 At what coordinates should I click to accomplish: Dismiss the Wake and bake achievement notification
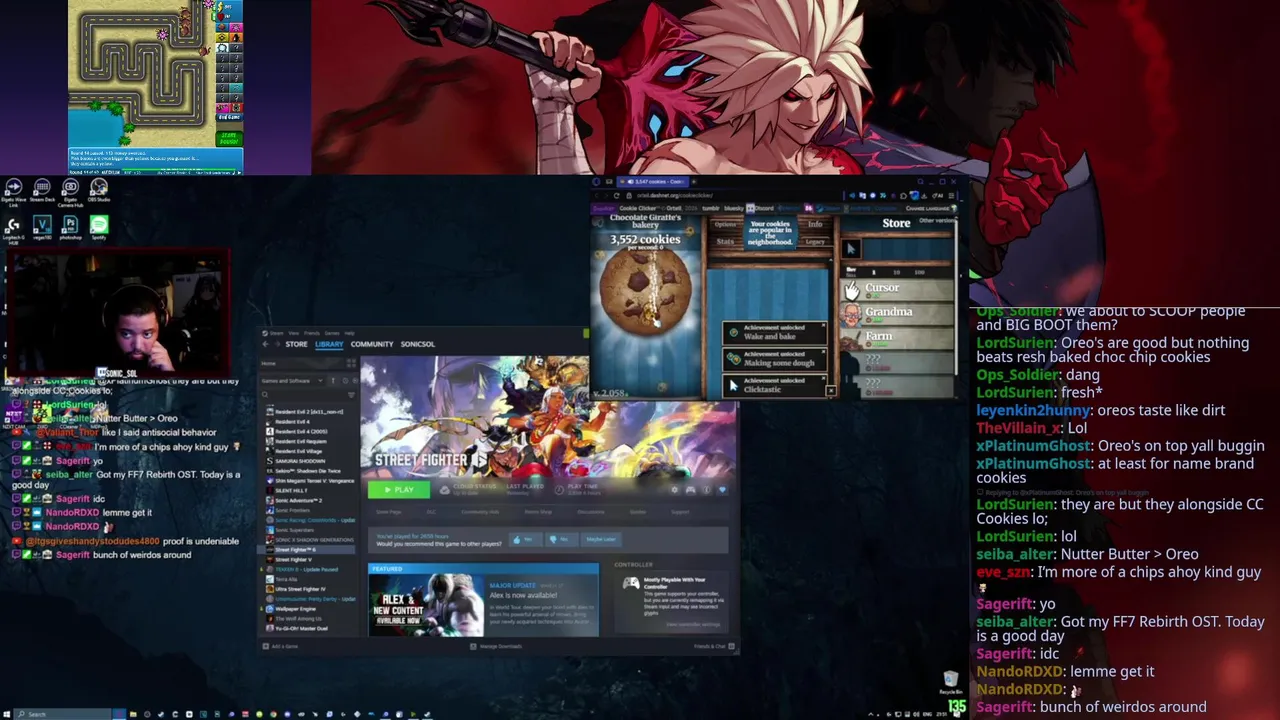coord(823,325)
